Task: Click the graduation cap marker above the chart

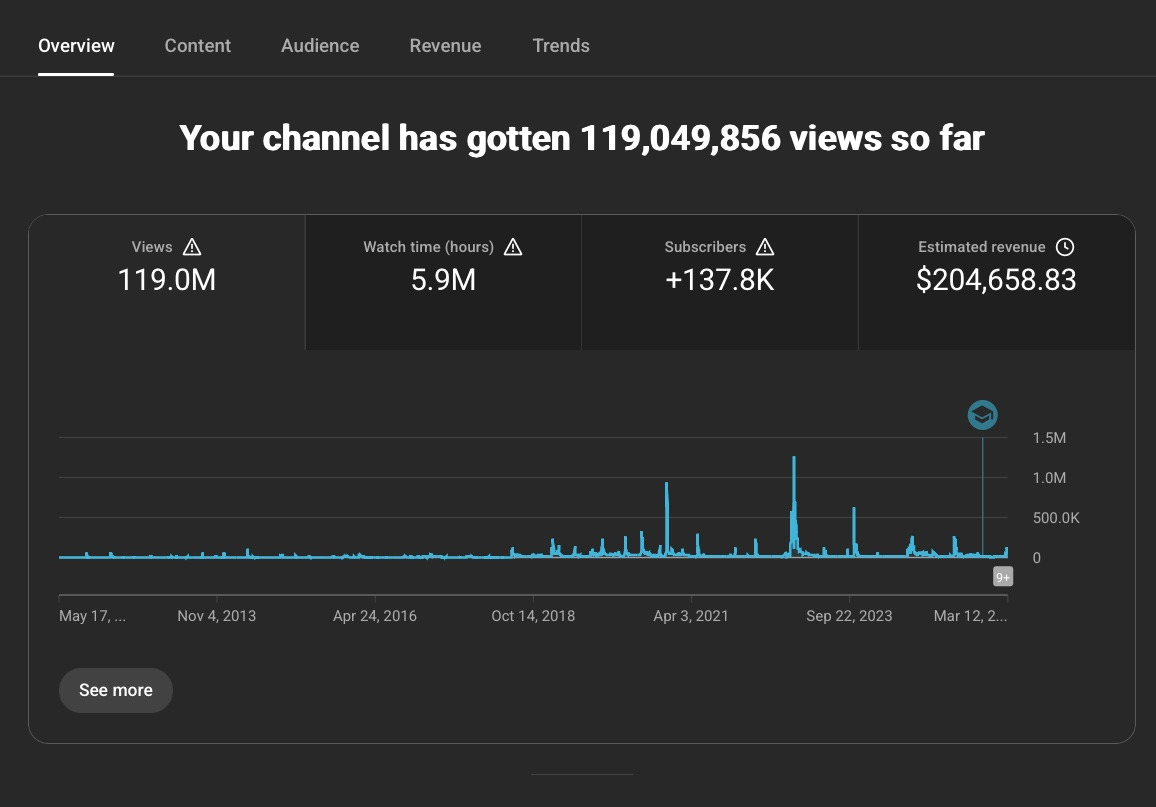Action: (x=982, y=414)
